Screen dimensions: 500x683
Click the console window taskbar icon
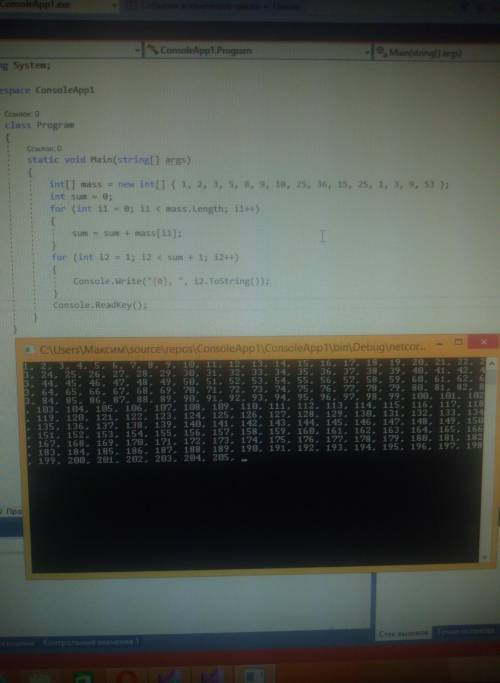(x=254, y=675)
